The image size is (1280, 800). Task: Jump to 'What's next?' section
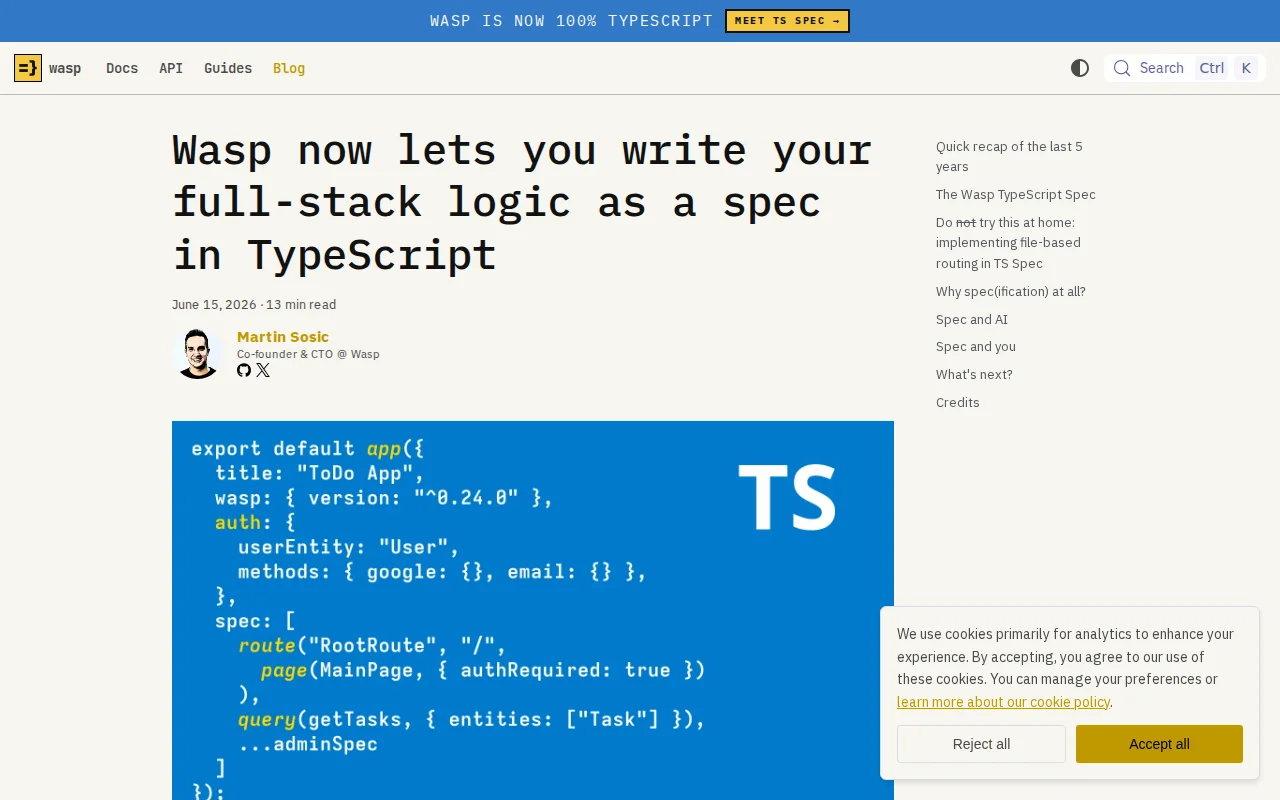coord(974,374)
